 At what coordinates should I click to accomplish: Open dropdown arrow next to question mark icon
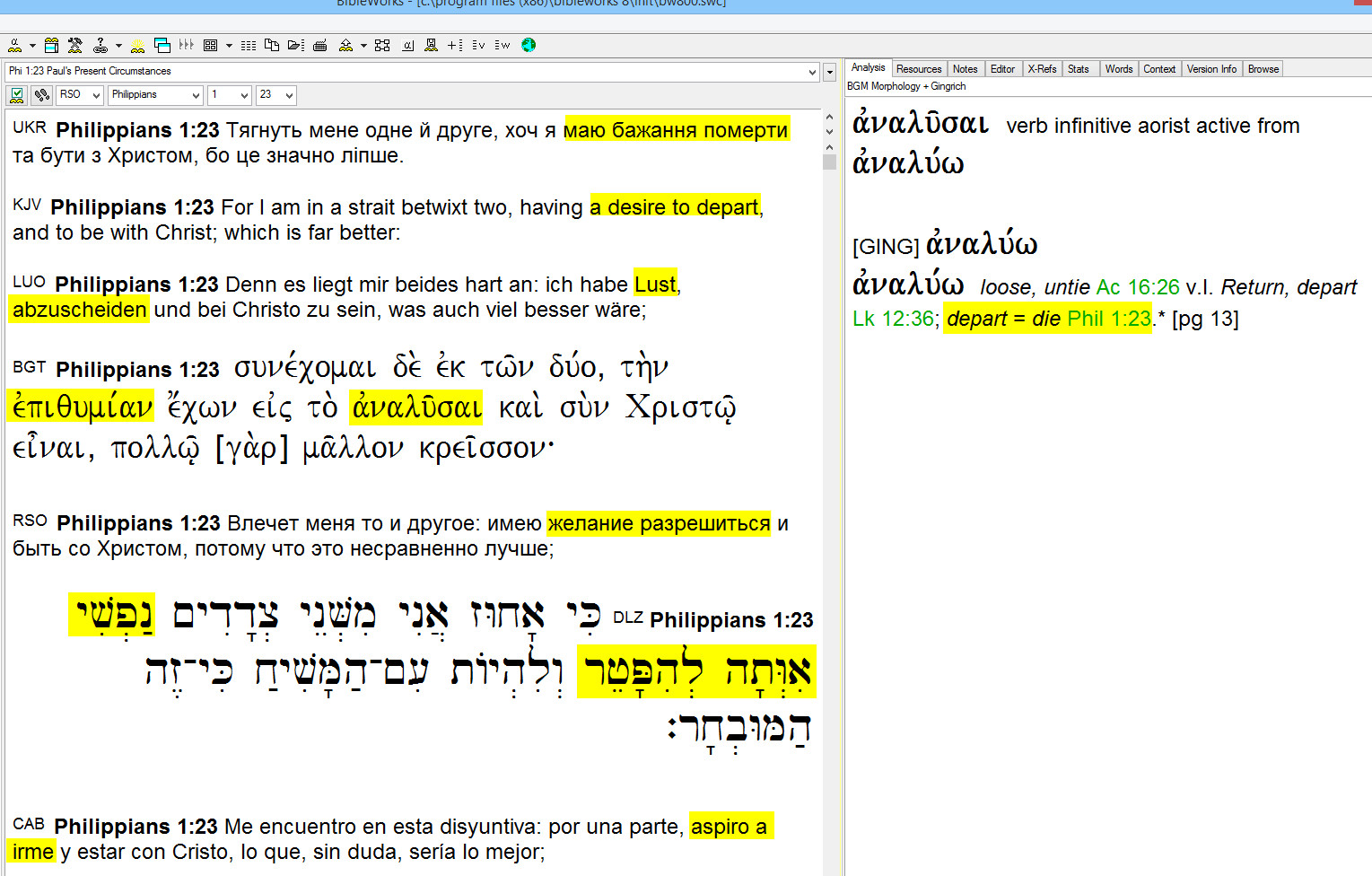point(118,45)
